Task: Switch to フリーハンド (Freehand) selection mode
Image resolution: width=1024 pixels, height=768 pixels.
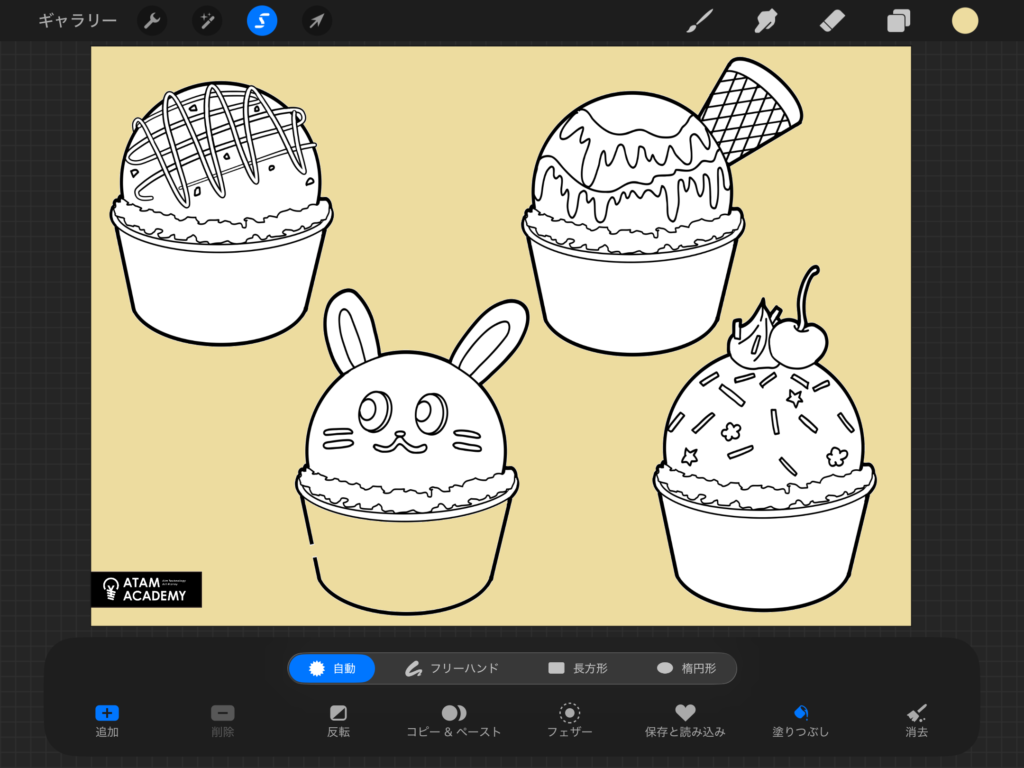Action: (451, 668)
